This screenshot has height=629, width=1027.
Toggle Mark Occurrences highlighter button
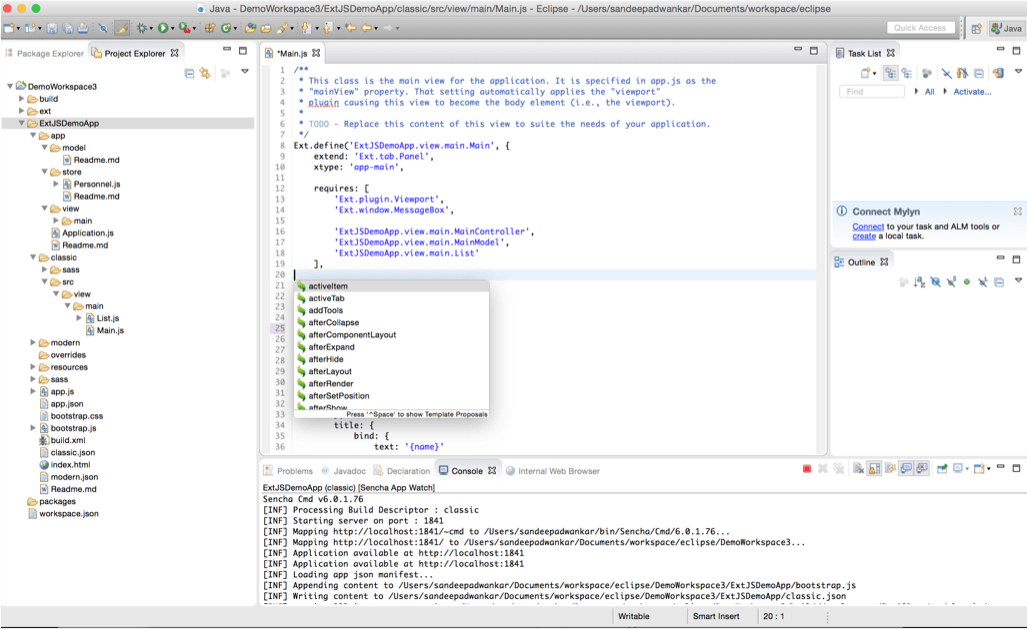(x=122, y=28)
